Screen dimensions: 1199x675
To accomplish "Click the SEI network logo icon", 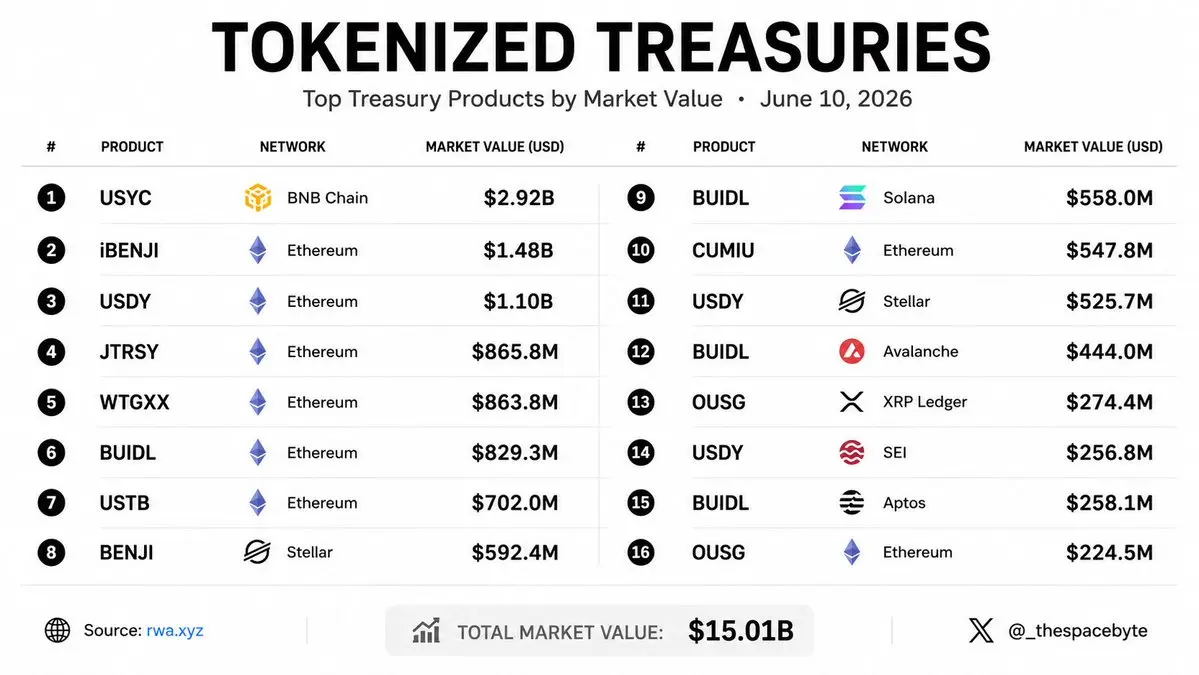I will 852,453.
